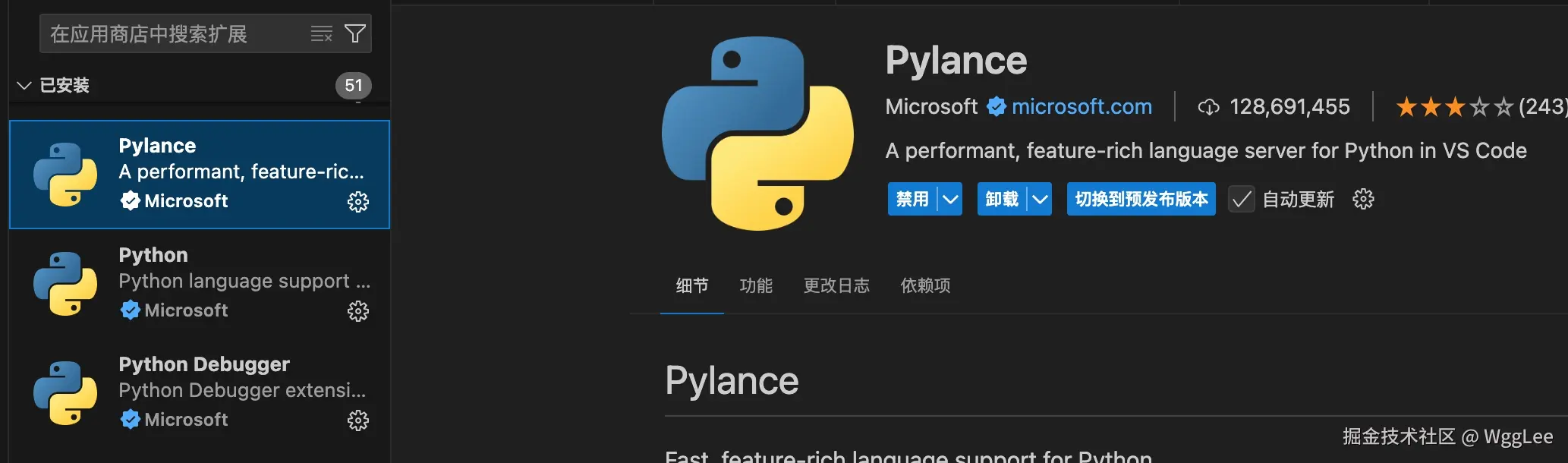Screen dimensions: 1568x463
Task: Click the Microsoft publisher name in header
Action: [931, 106]
